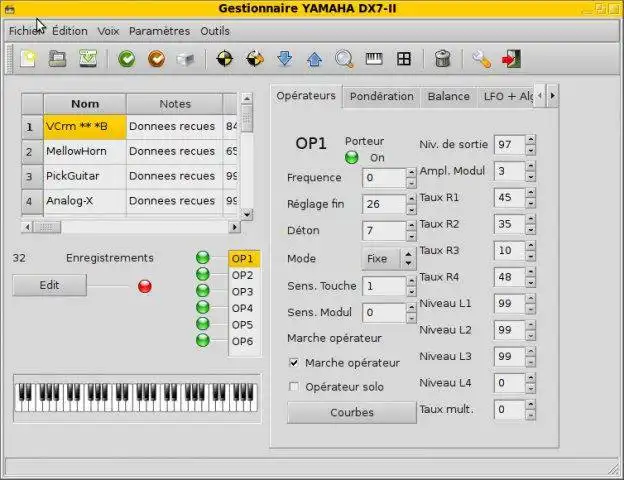
Task: Click the voice list horizontal scrollbar thumb
Action: click(x=47, y=227)
